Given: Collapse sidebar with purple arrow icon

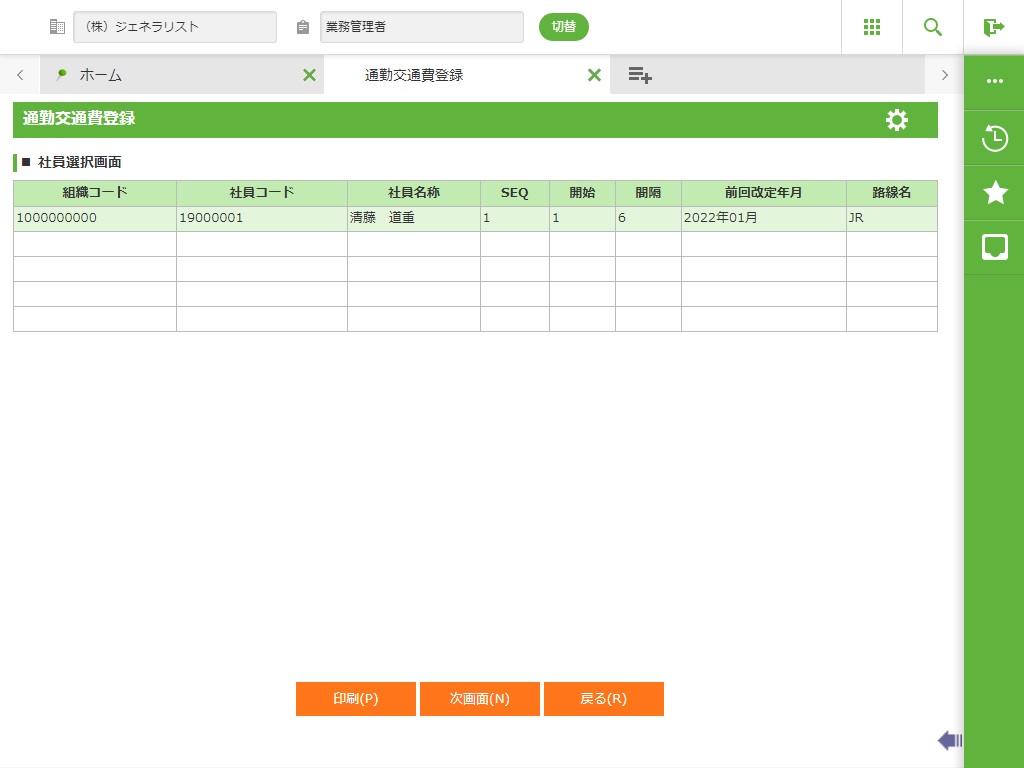Looking at the screenshot, I should [x=949, y=740].
